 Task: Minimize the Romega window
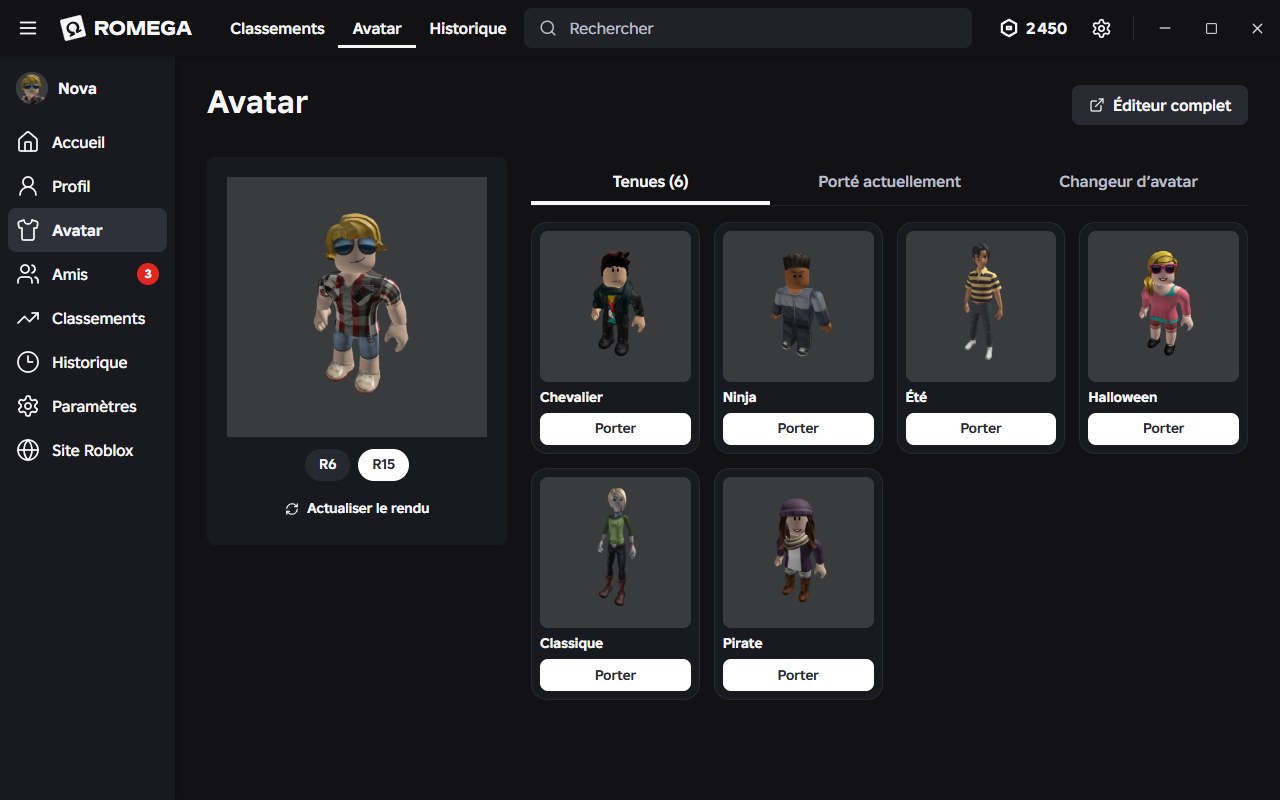pyautogui.click(x=1165, y=28)
